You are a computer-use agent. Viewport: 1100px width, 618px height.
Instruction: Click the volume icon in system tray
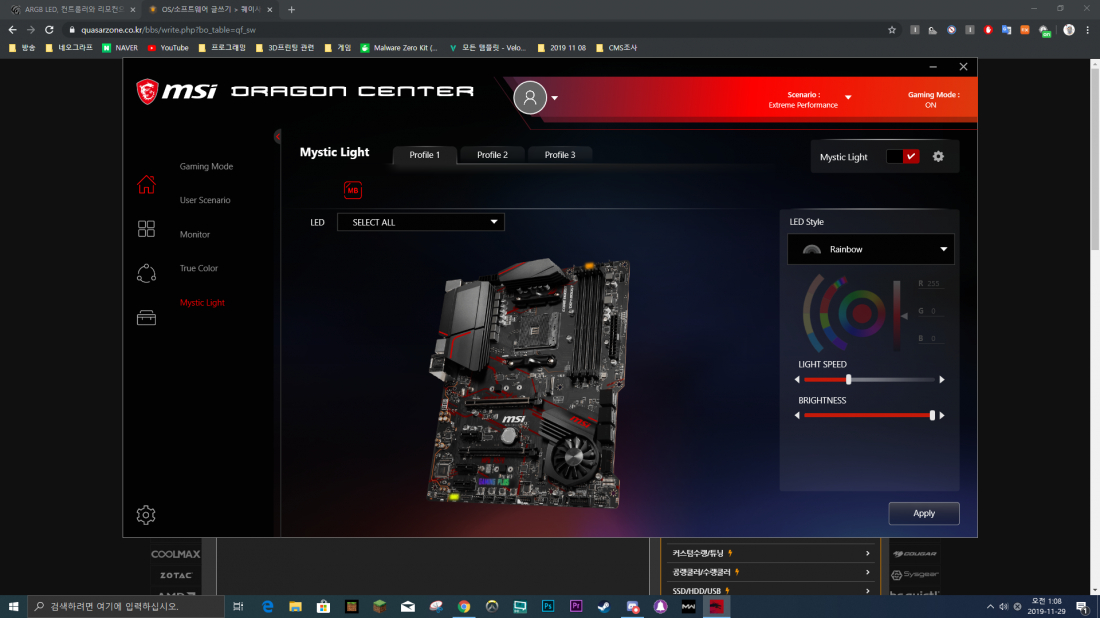point(1003,606)
